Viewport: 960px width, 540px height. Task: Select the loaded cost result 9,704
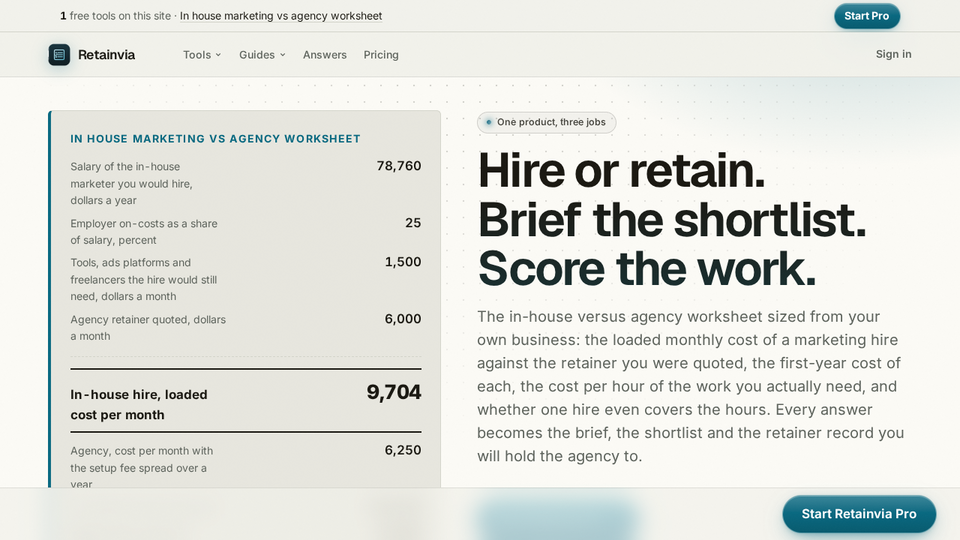click(x=394, y=392)
